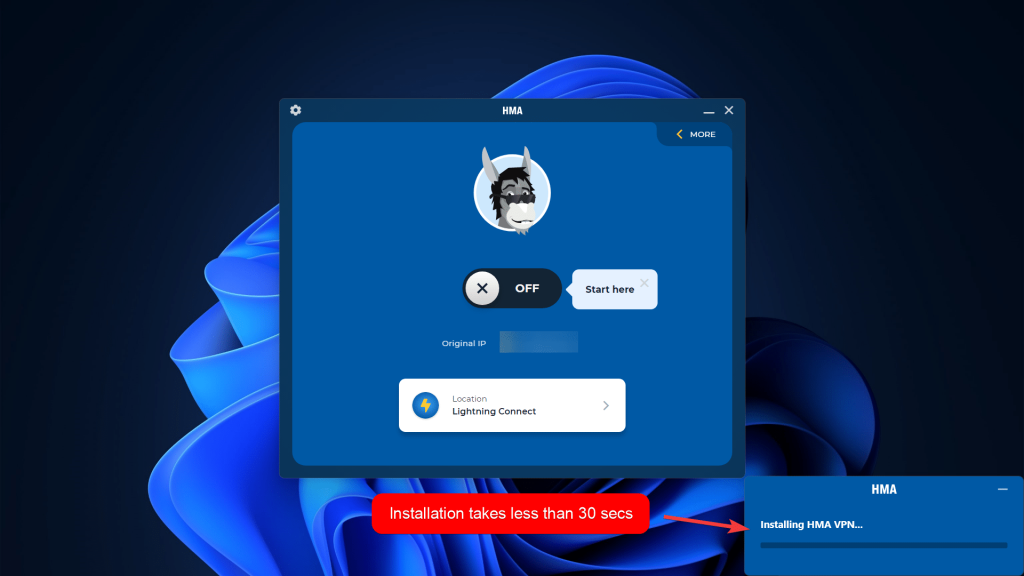Open the Lightning Connect location selector
Screen dimensions: 1024x576
click(512, 405)
